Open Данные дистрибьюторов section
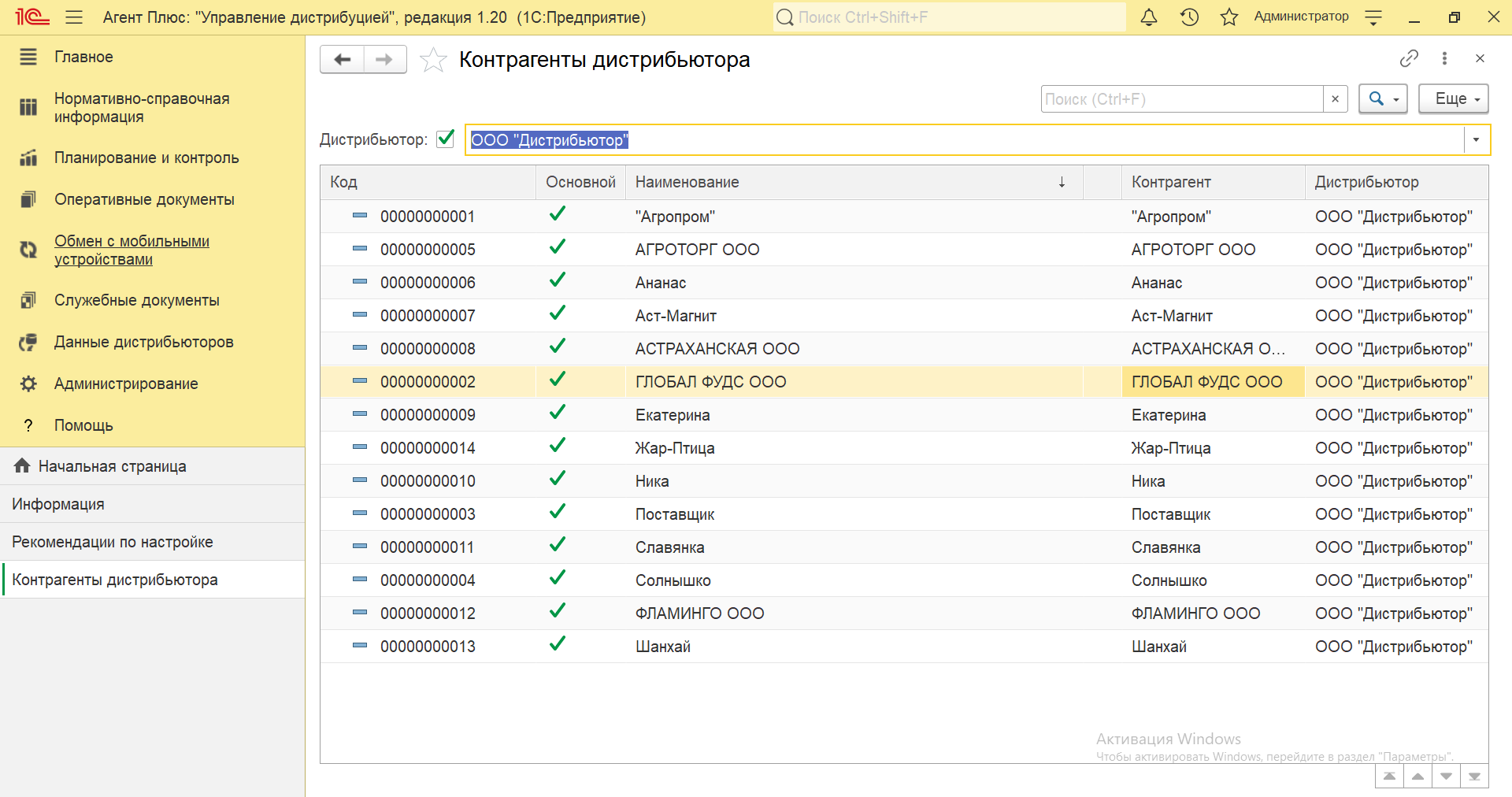 (144, 342)
